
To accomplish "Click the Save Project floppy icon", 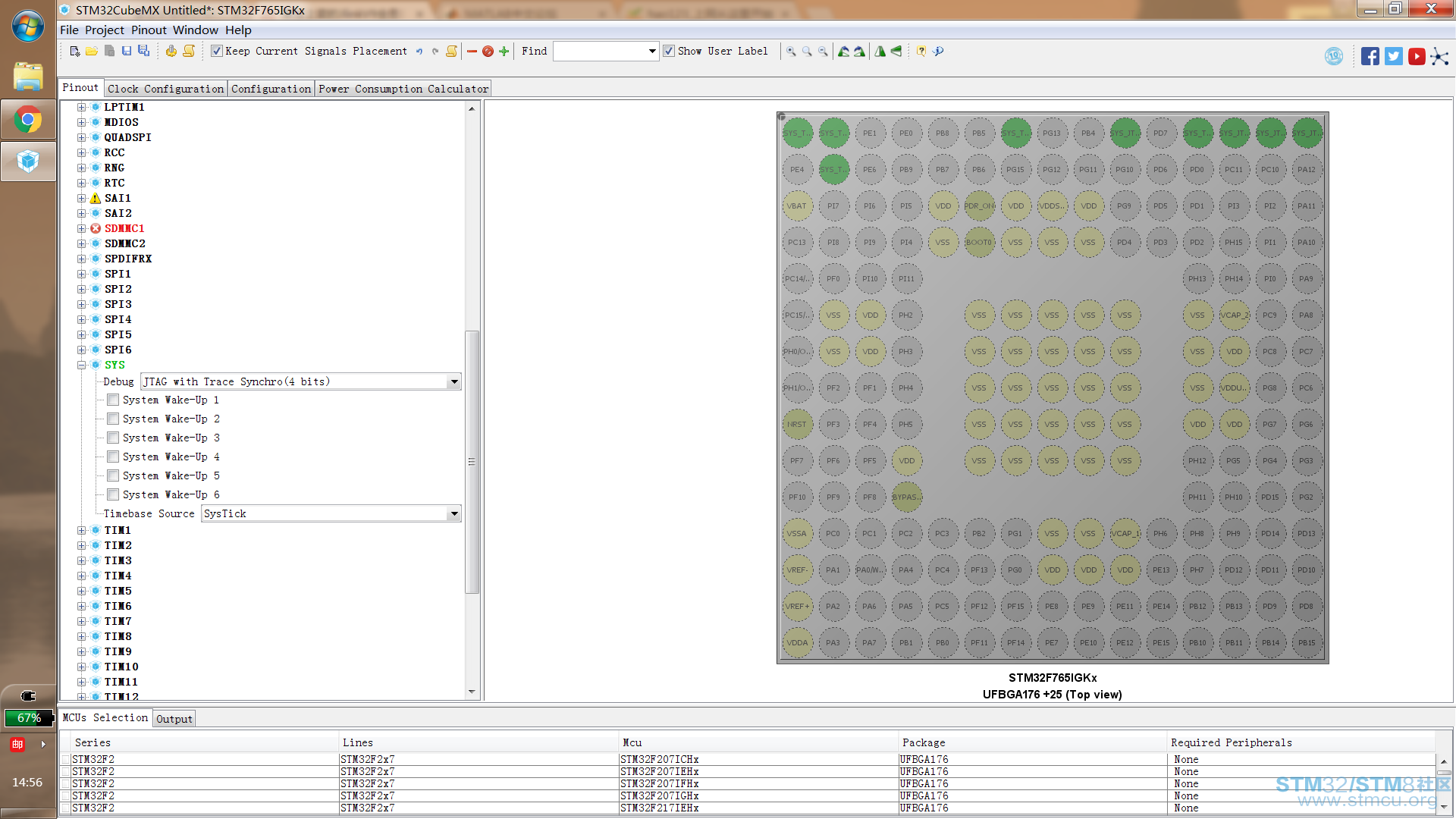I will [127, 51].
